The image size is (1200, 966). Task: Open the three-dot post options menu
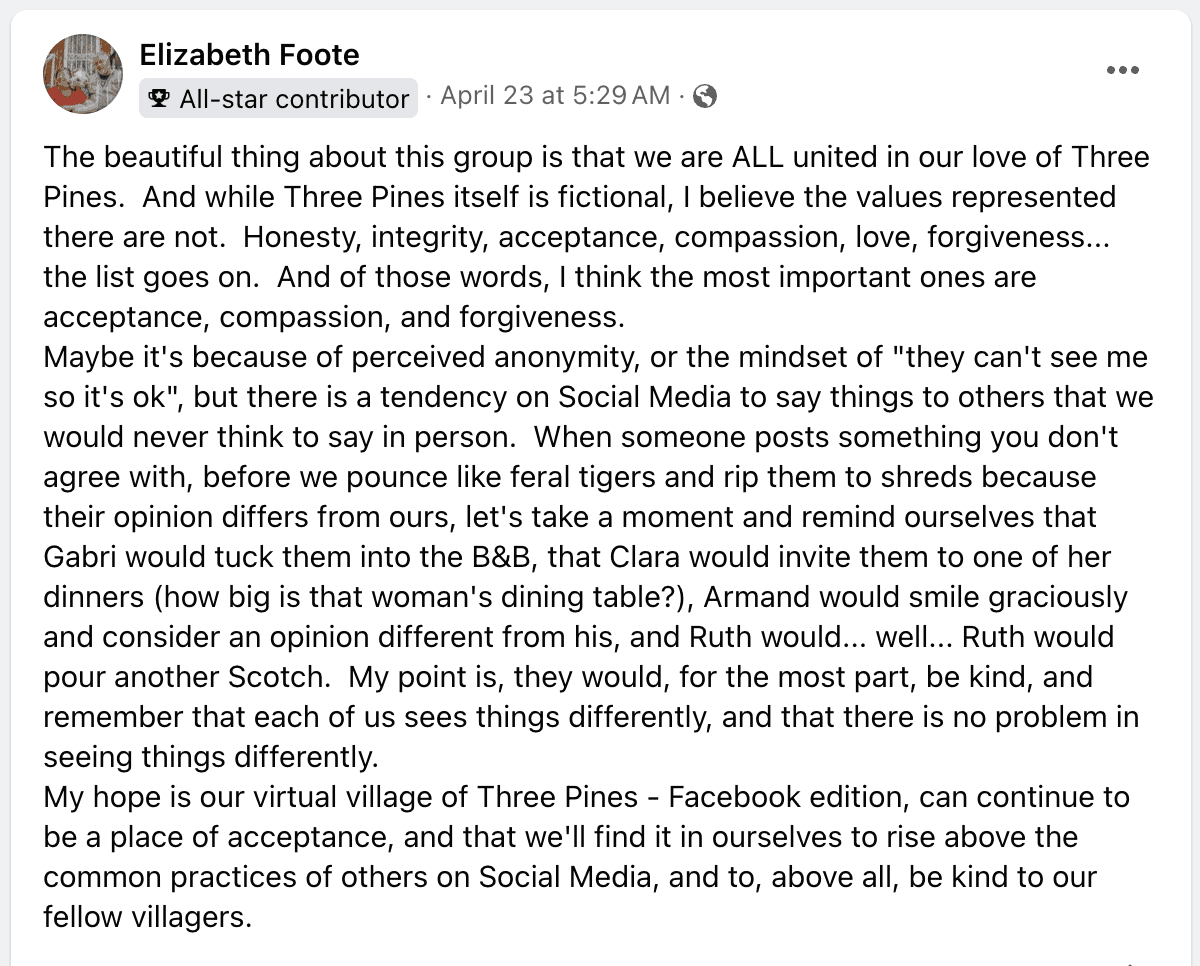point(1123,70)
